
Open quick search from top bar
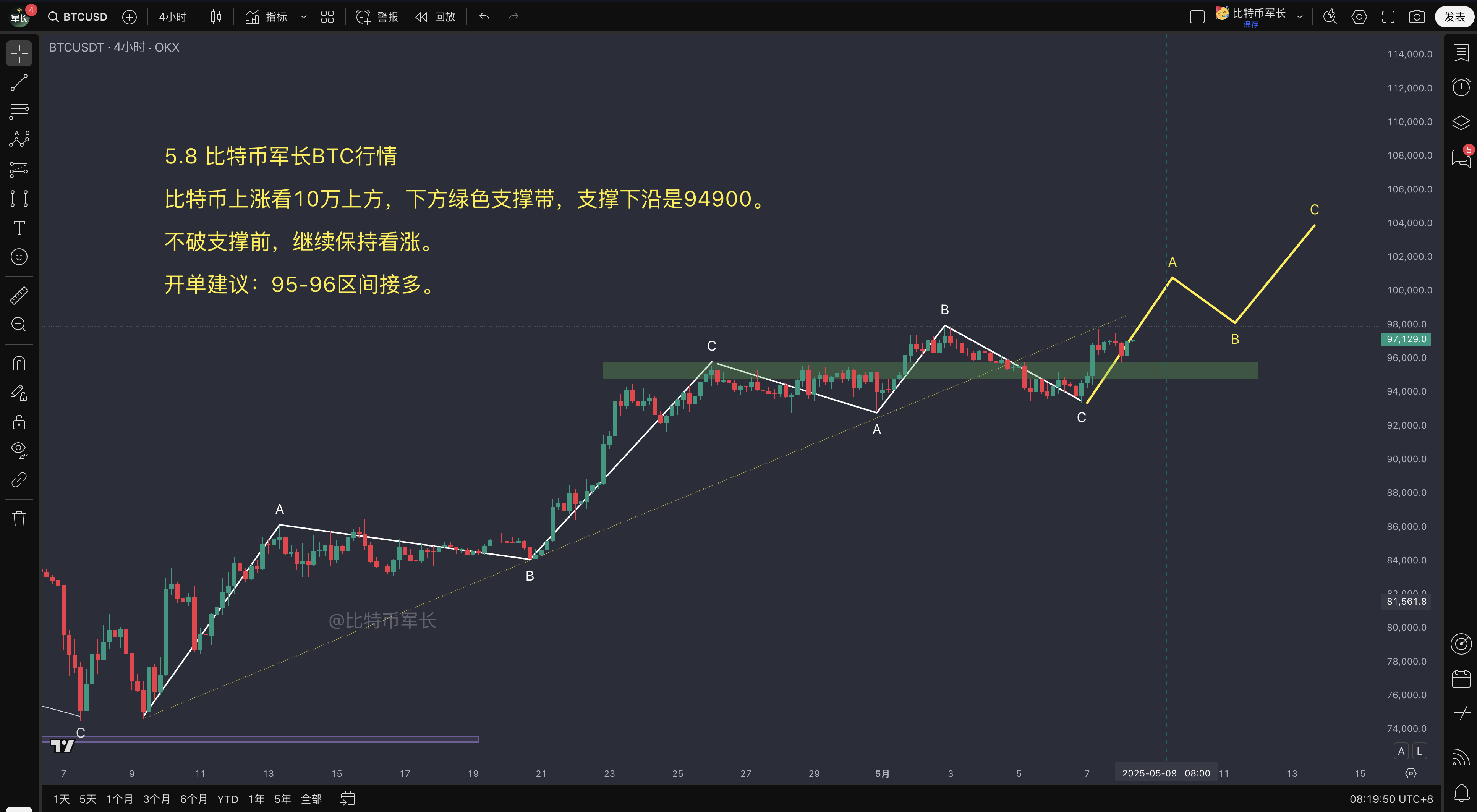click(1330, 17)
